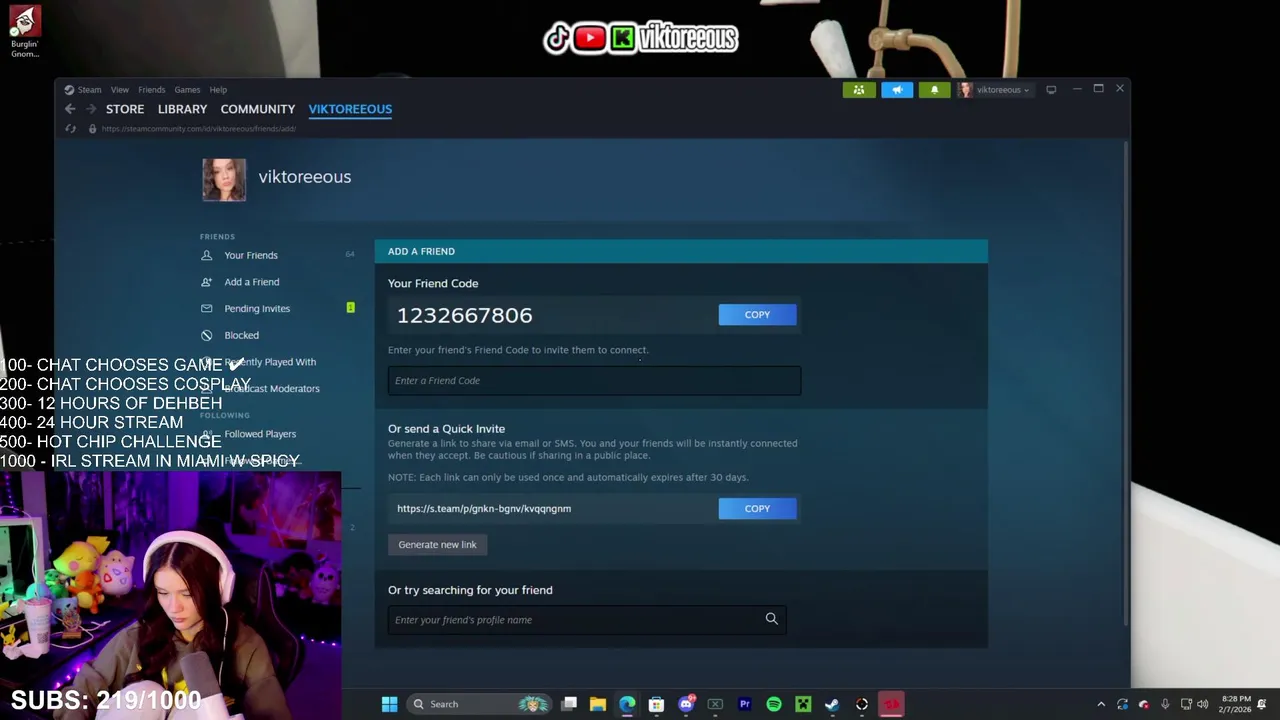Open the Games menu

pyautogui.click(x=187, y=90)
